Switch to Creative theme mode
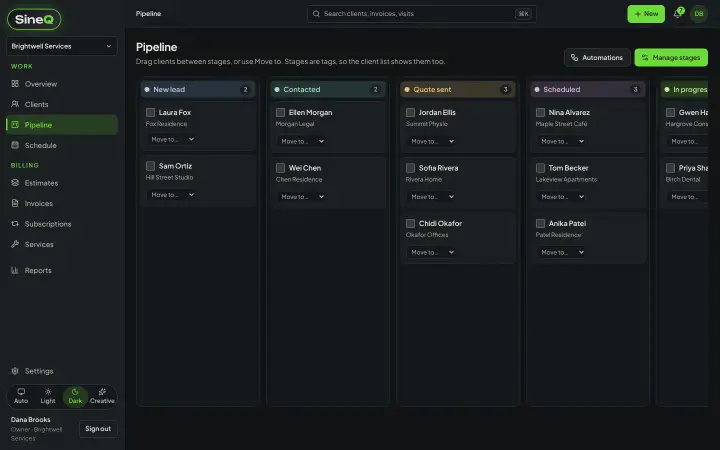 (102, 396)
